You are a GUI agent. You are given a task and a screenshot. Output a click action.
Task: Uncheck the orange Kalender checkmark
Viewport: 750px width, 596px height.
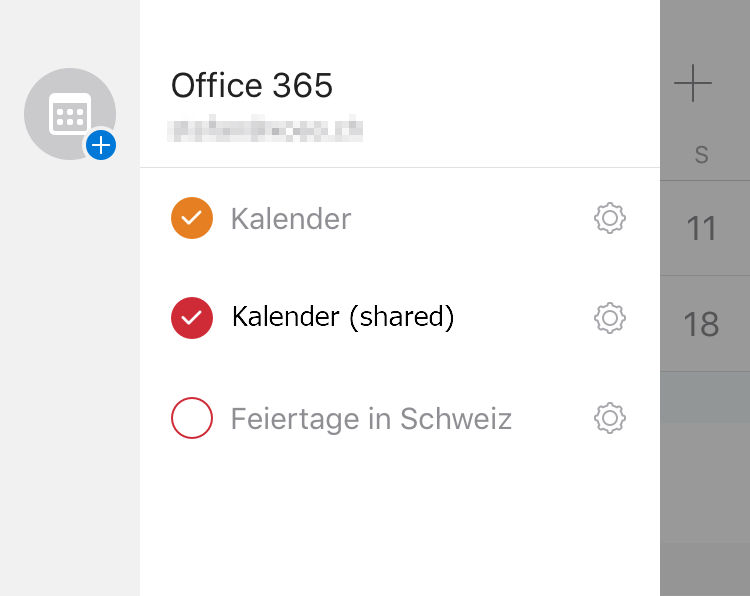(192, 218)
